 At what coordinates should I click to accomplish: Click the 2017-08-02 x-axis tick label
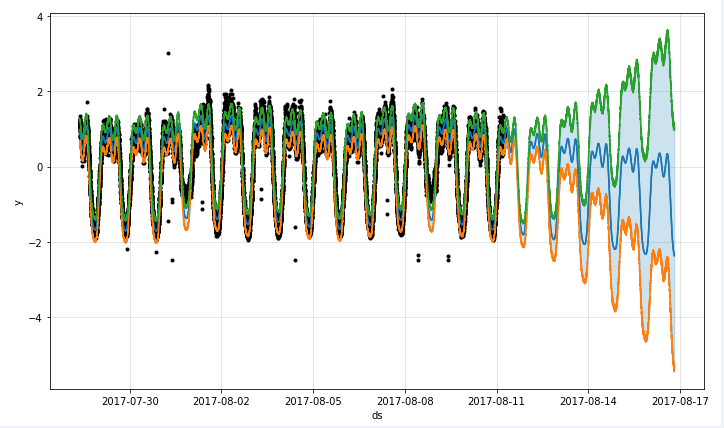pyautogui.click(x=221, y=401)
